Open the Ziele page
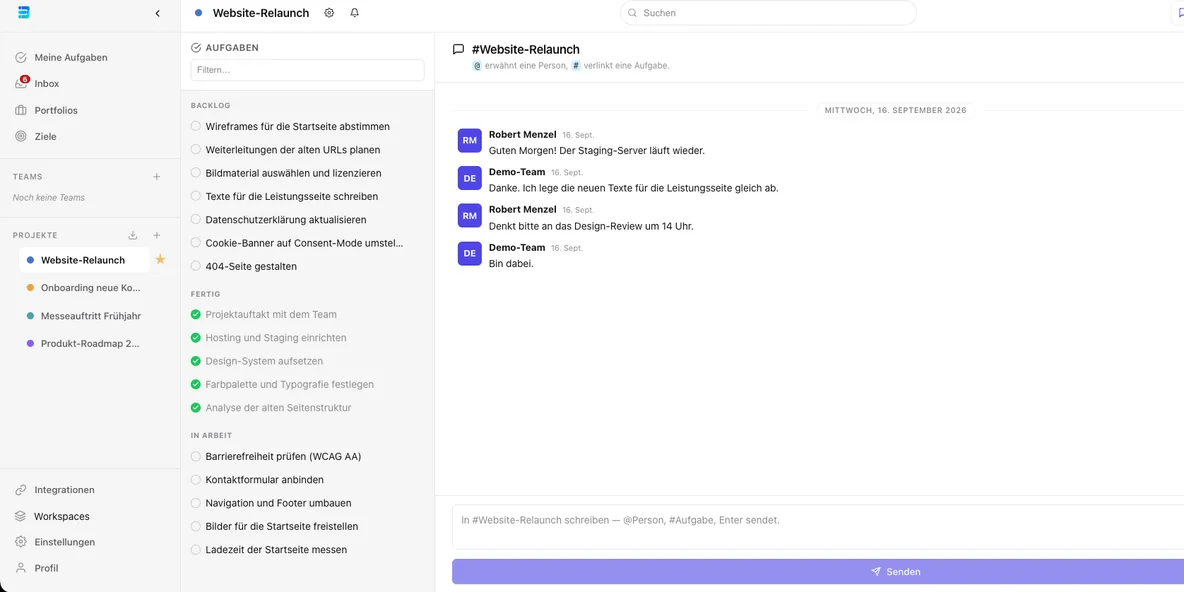The height and width of the screenshot is (592, 1184). coord(45,137)
